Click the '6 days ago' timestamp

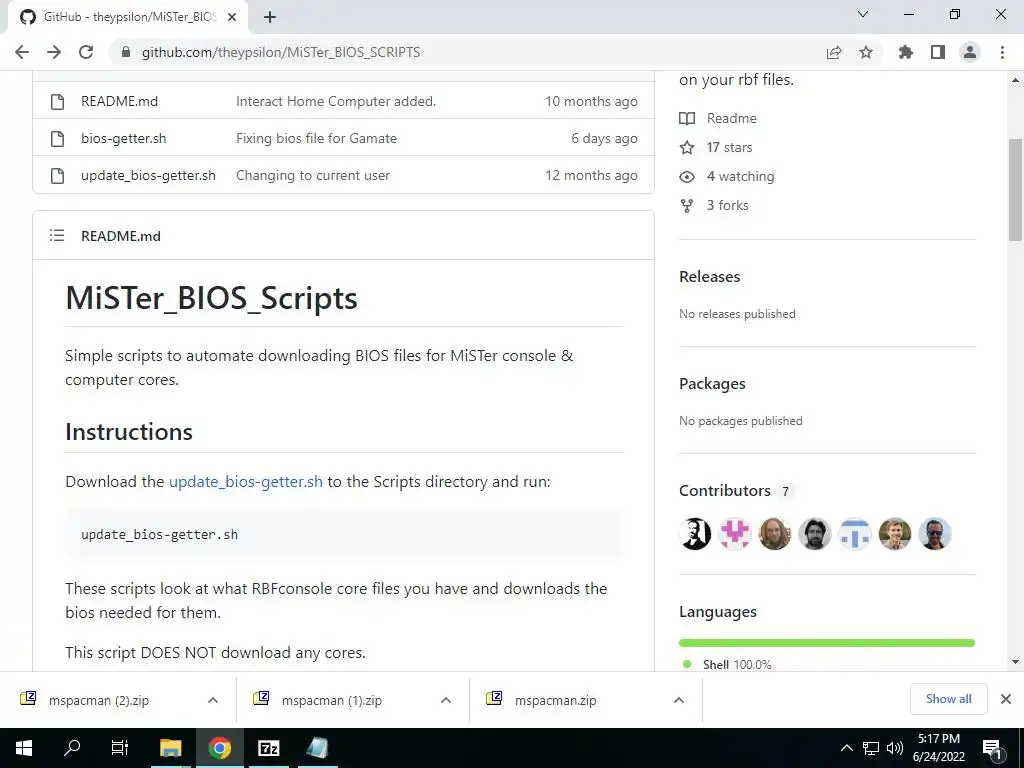coord(604,138)
